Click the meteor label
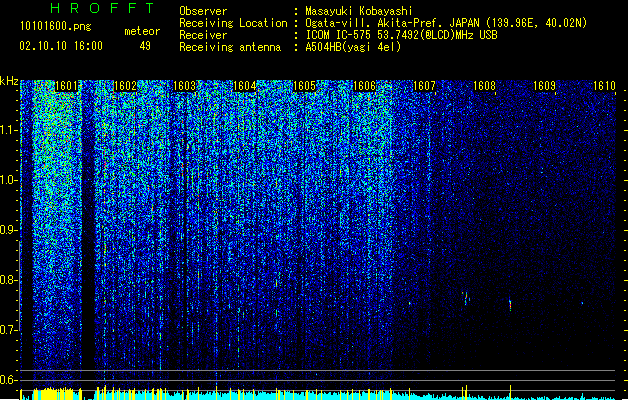Screen dimensions: 629x400 point(142,31)
